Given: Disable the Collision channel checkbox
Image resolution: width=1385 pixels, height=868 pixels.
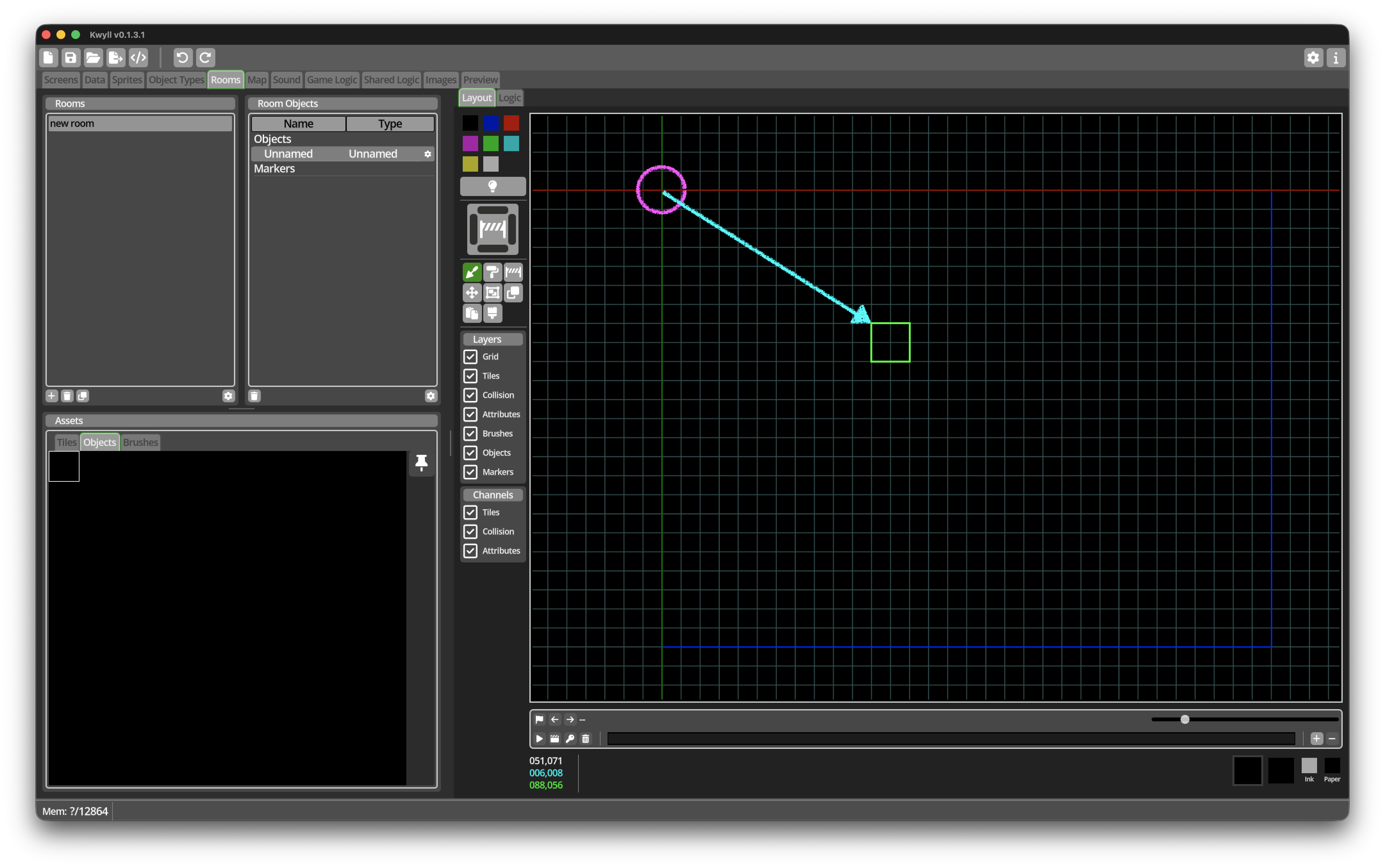Looking at the screenshot, I should [x=470, y=532].
